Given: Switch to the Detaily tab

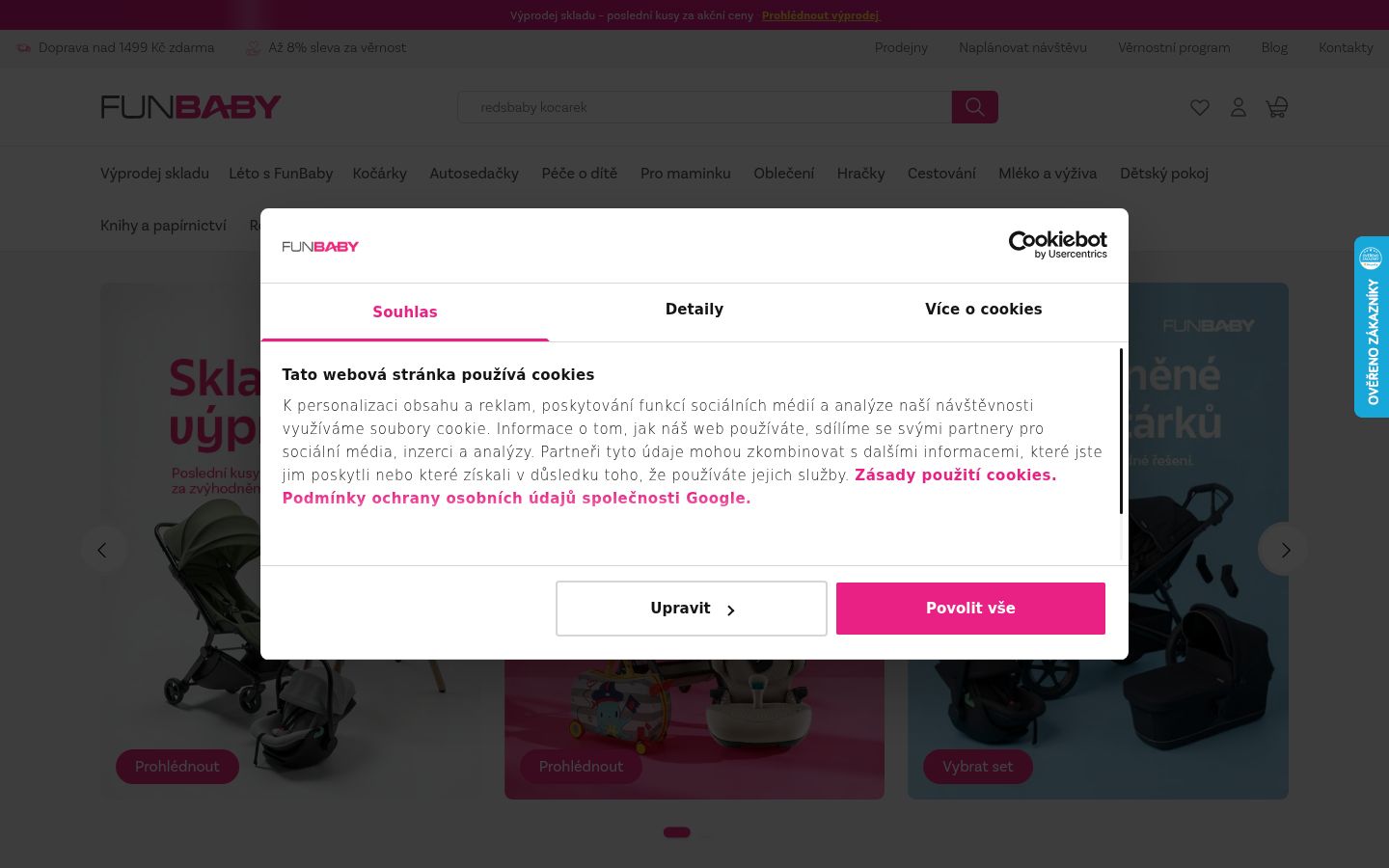Looking at the screenshot, I should [694, 310].
